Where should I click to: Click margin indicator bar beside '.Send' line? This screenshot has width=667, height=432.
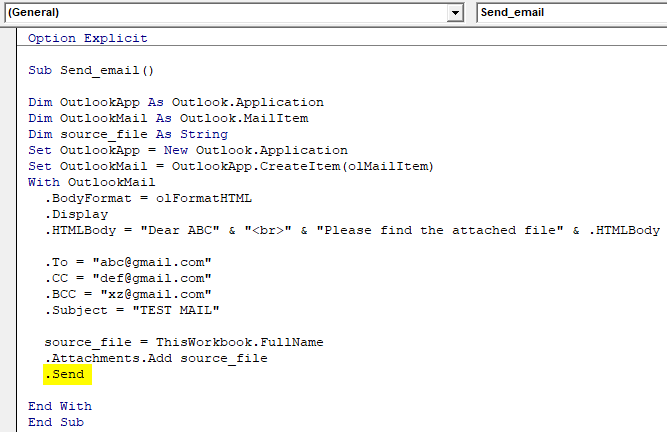coord(8,375)
